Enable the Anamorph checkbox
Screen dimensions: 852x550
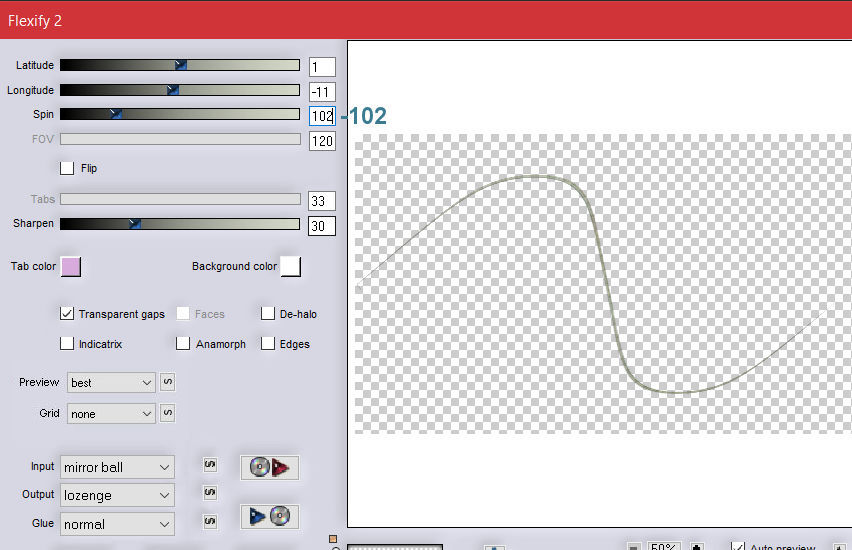tap(183, 343)
